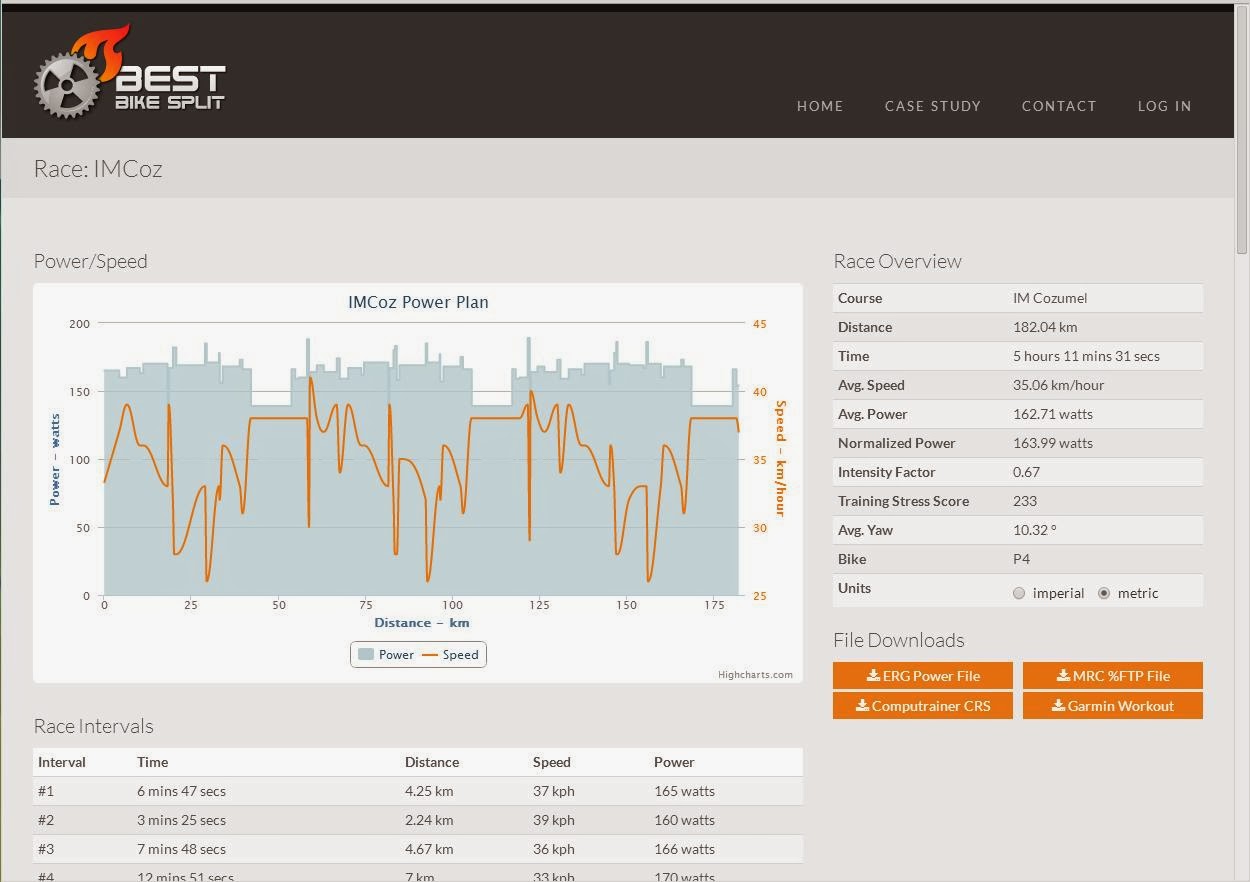Click the 'IM Cozumel' course value
The width and height of the screenshot is (1250, 882).
click(1050, 298)
